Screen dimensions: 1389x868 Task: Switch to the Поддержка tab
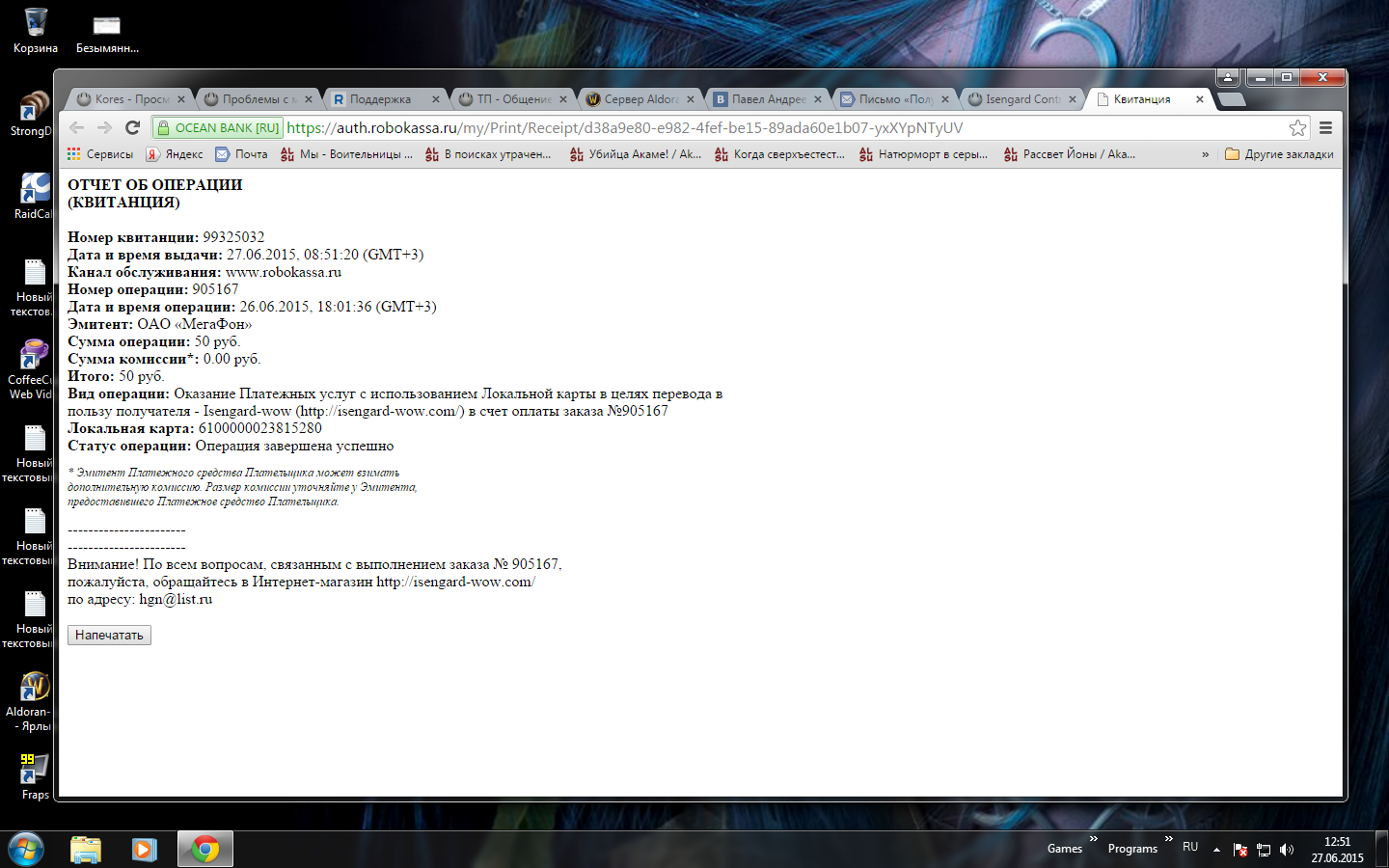click(380, 99)
